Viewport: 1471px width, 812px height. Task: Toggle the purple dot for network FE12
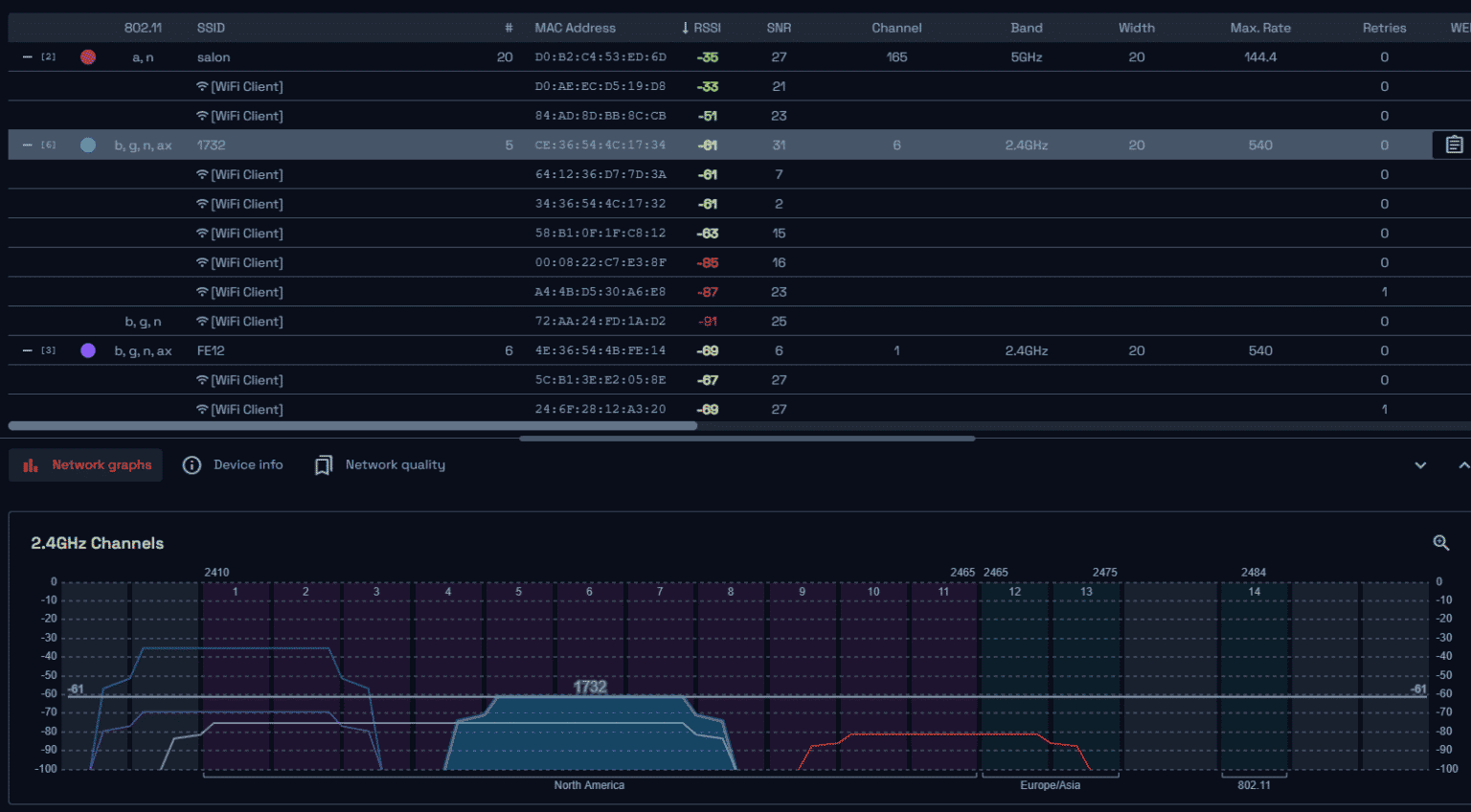point(87,350)
